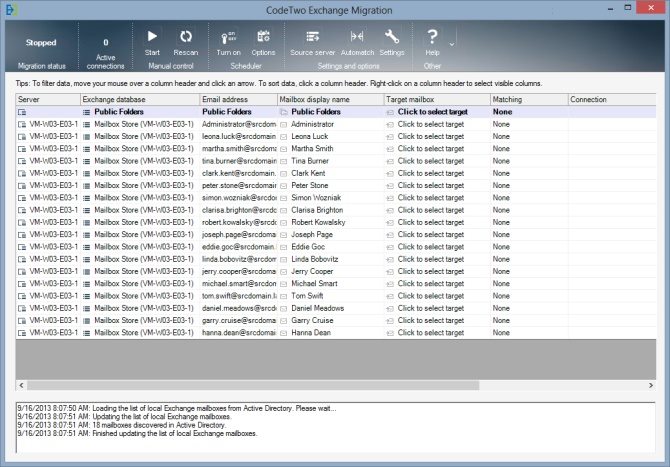Start the migration with the Start icon
Image resolution: width=670 pixels, height=467 pixels.
152,37
